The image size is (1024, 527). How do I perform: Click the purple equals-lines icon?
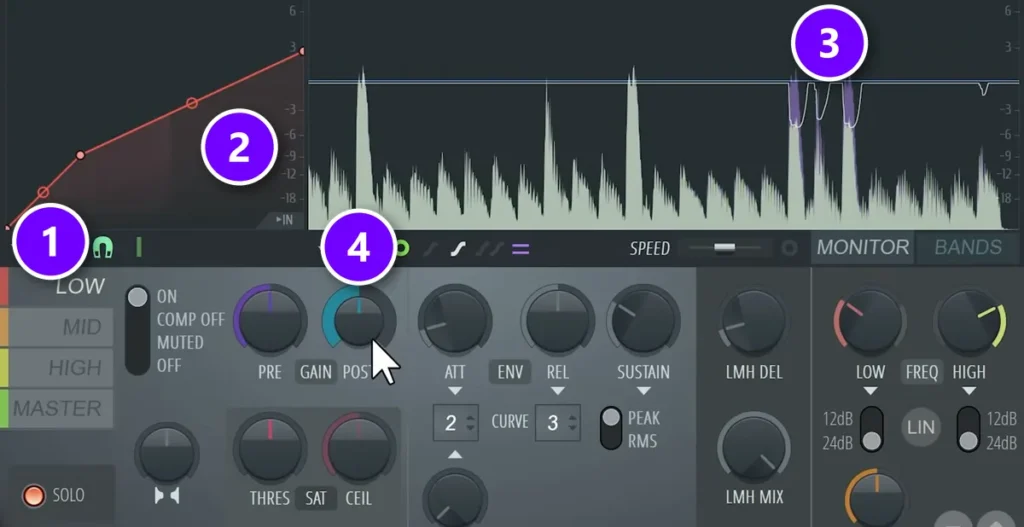tap(520, 249)
